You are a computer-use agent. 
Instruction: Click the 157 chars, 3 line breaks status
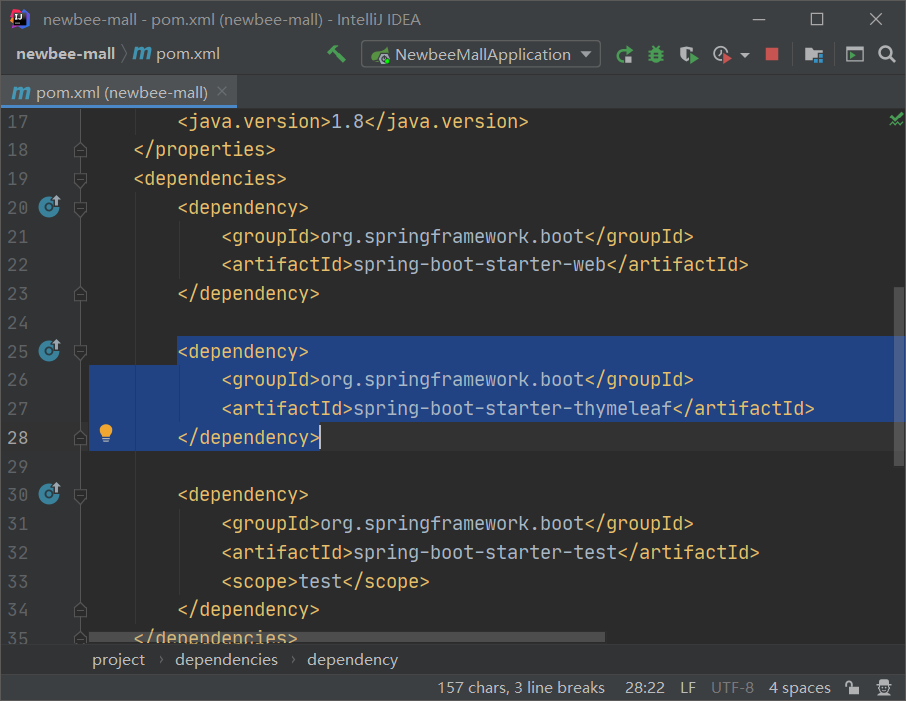click(521, 687)
